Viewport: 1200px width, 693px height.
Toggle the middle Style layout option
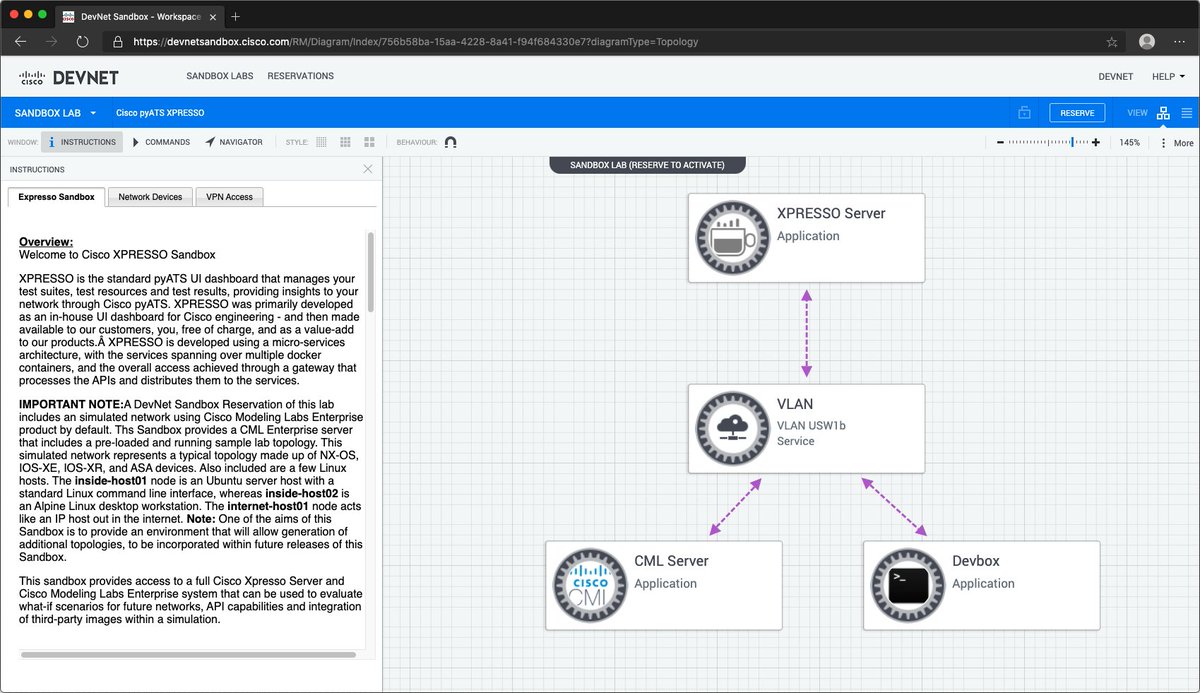point(345,142)
